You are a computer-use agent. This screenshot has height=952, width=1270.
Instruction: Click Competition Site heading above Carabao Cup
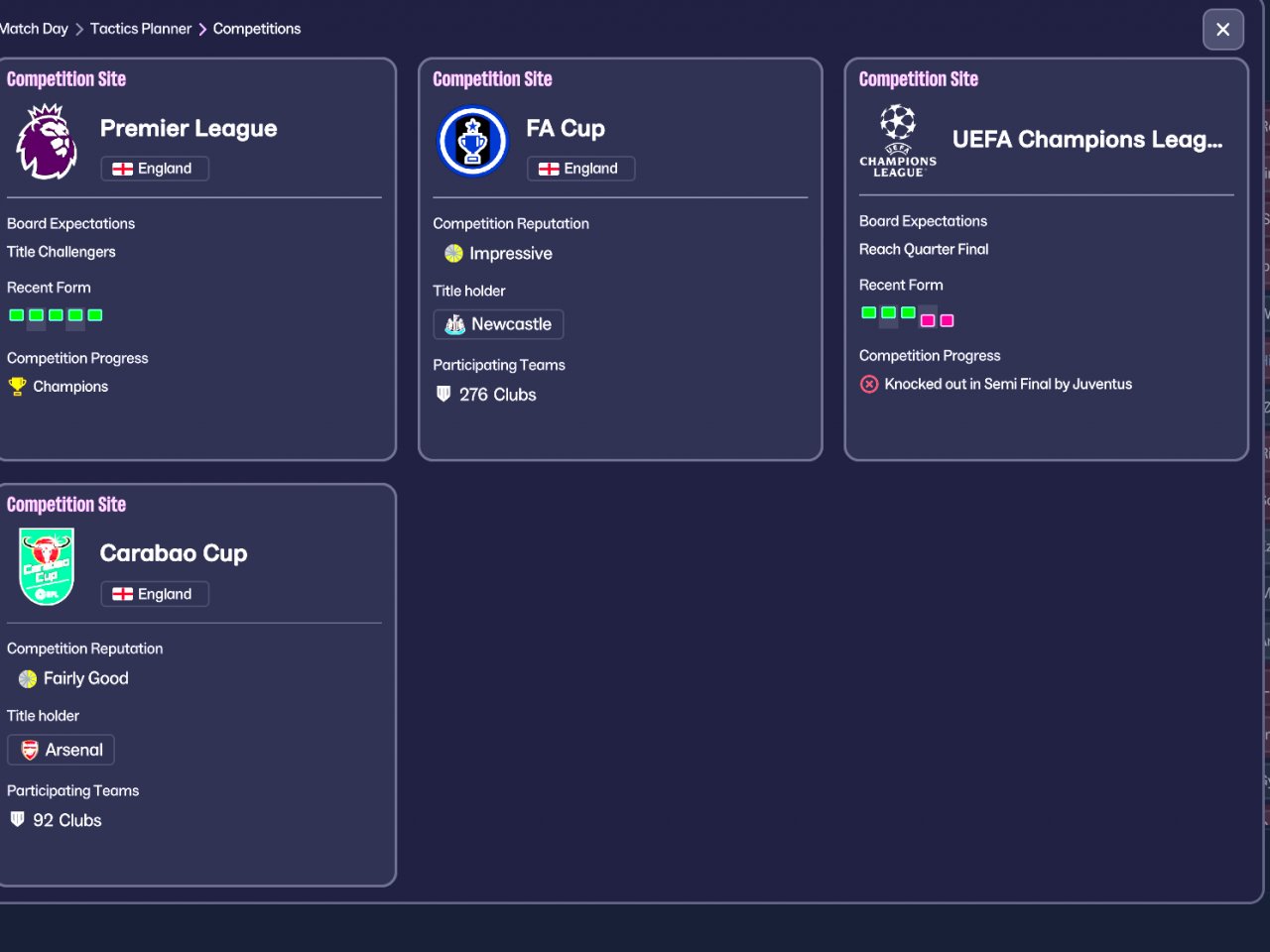66,505
